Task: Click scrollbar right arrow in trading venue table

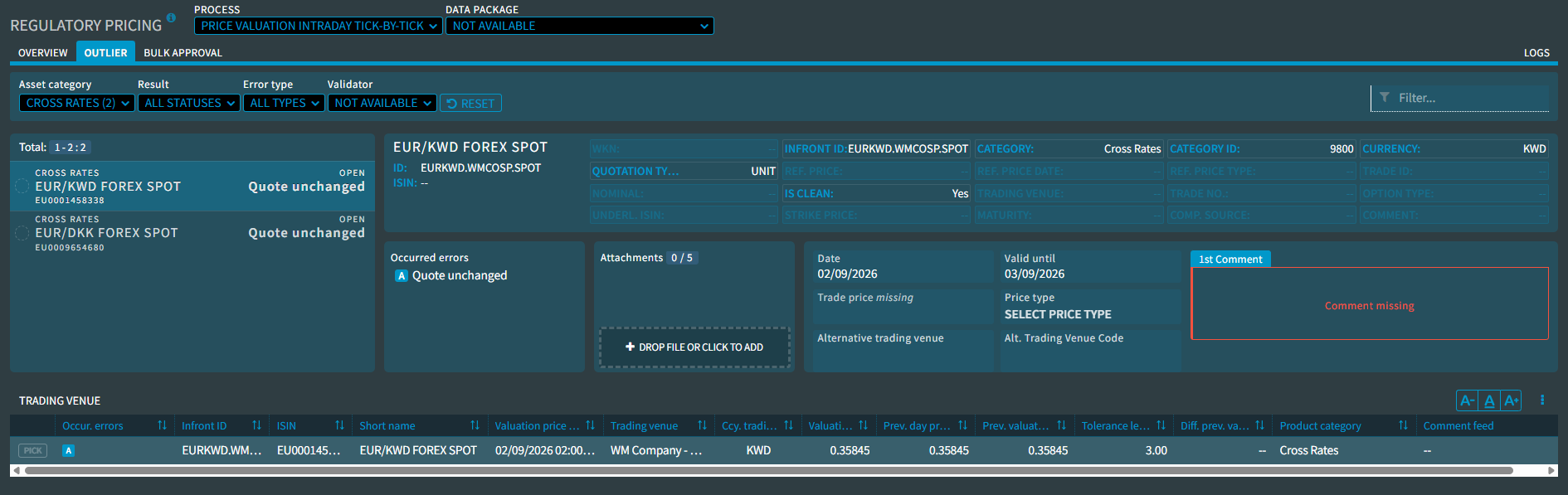Action: point(1551,470)
